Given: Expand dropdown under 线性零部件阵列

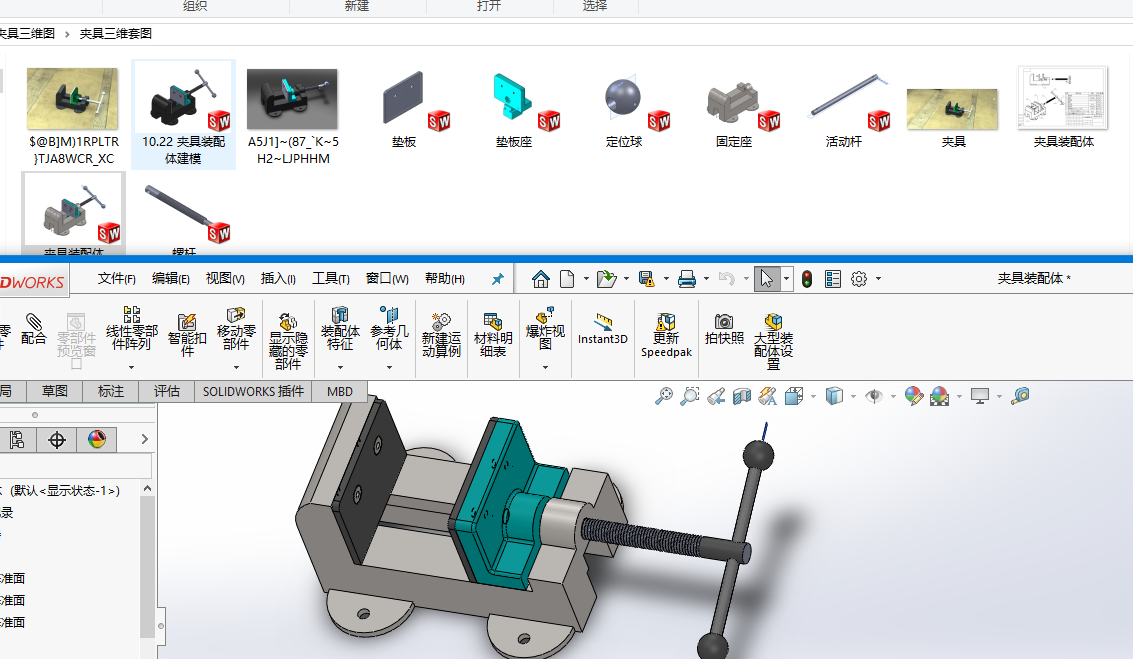Looking at the screenshot, I should pos(132,368).
